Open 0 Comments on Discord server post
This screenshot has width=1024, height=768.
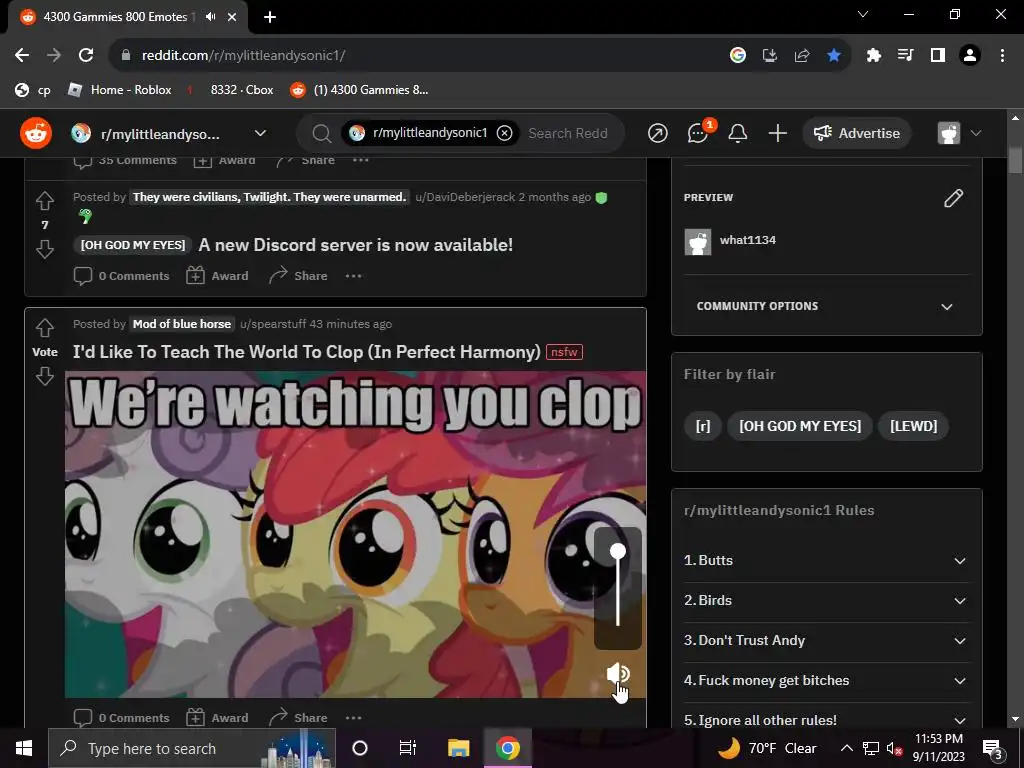click(121, 276)
